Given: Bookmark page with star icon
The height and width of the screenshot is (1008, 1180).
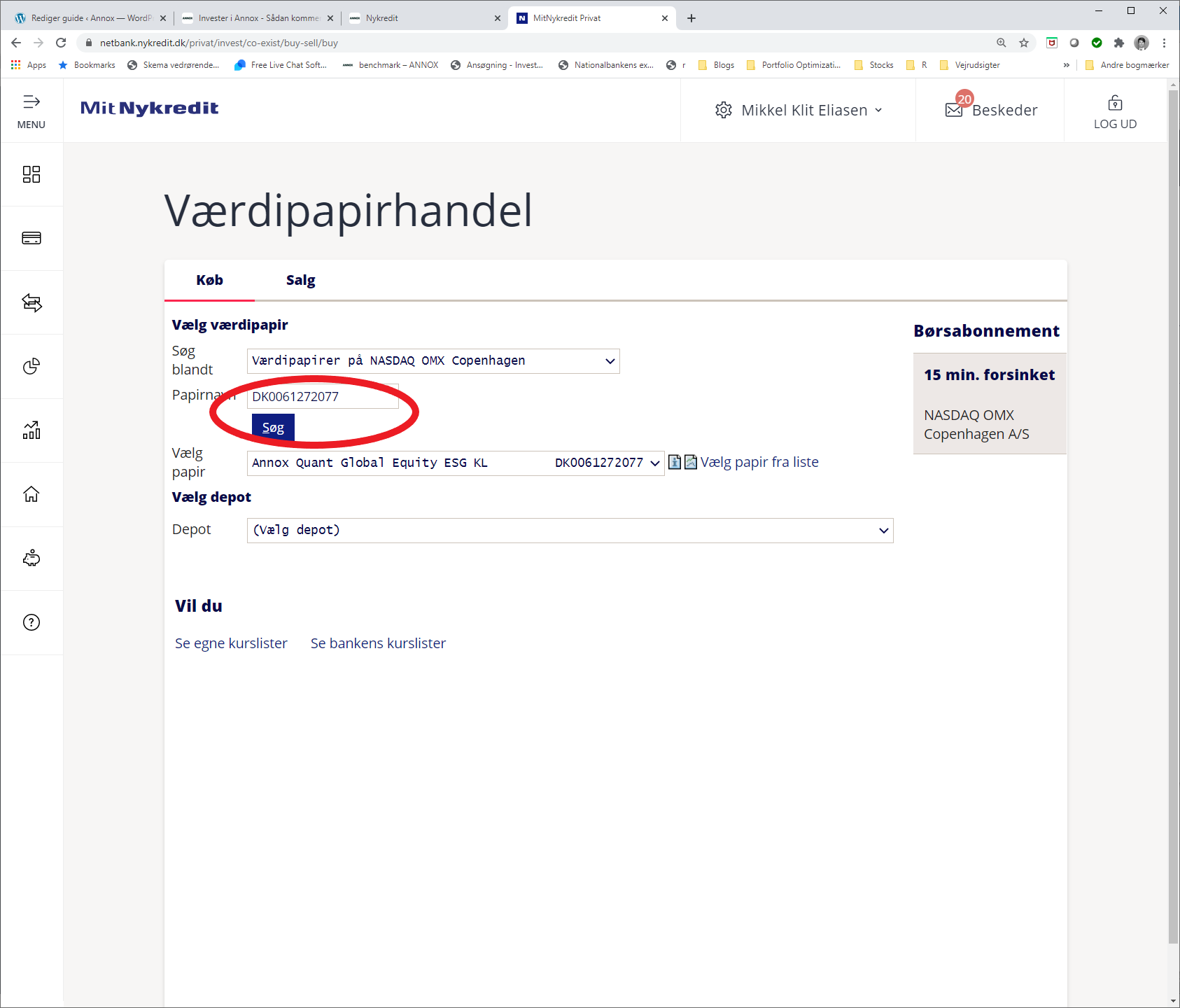Looking at the screenshot, I should [1024, 43].
